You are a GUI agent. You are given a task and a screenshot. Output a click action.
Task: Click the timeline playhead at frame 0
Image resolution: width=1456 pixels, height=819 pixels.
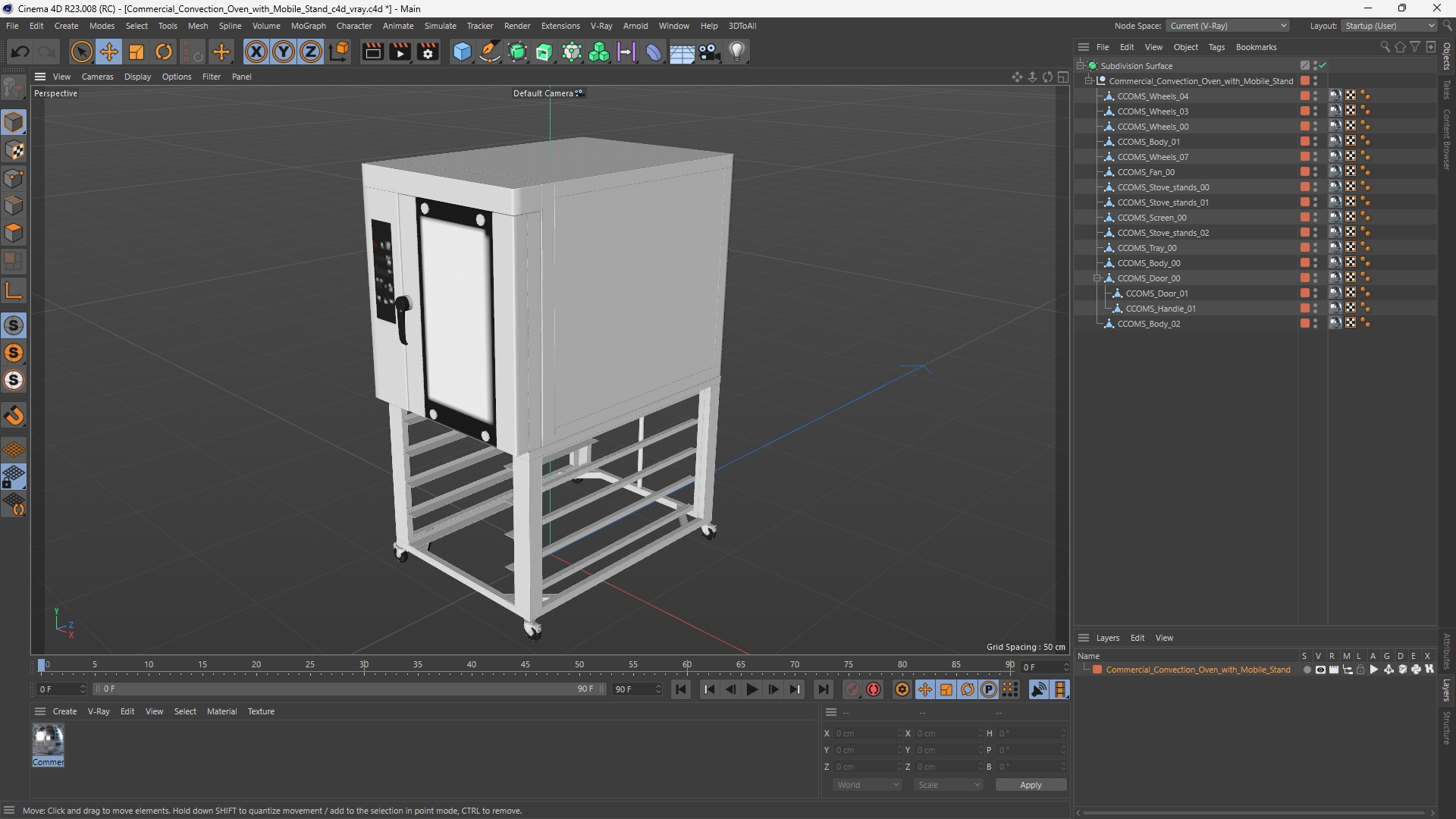[42, 666]
